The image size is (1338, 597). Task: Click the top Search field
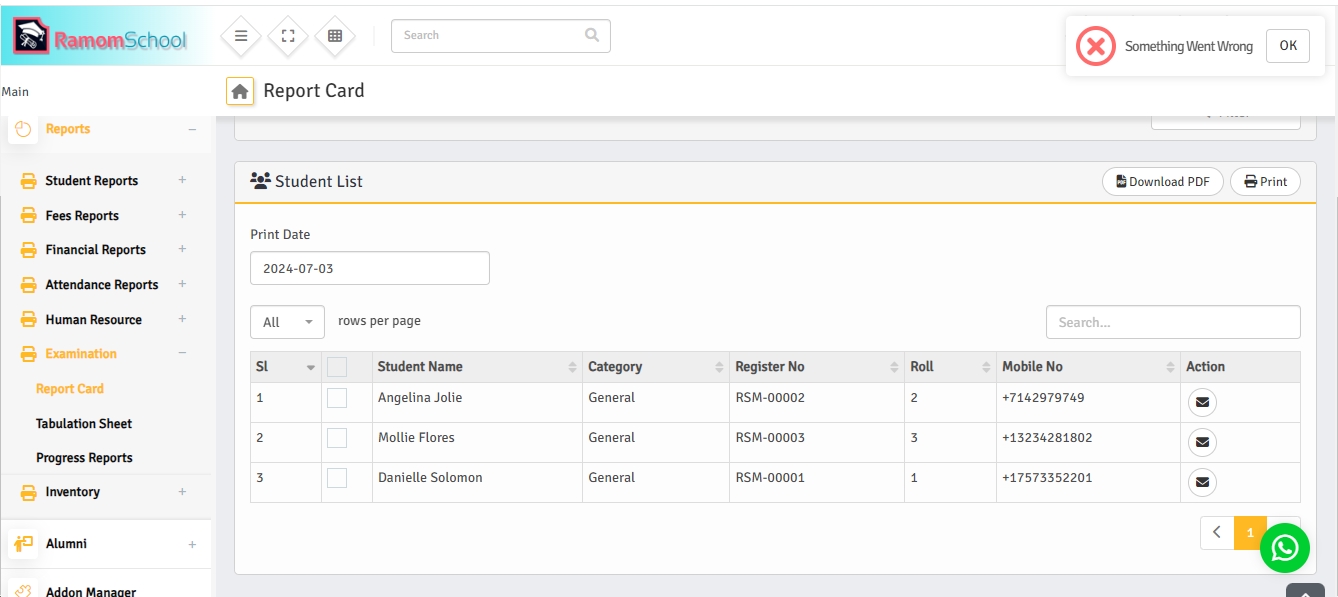pyautogui.click(x=500, y=36)
